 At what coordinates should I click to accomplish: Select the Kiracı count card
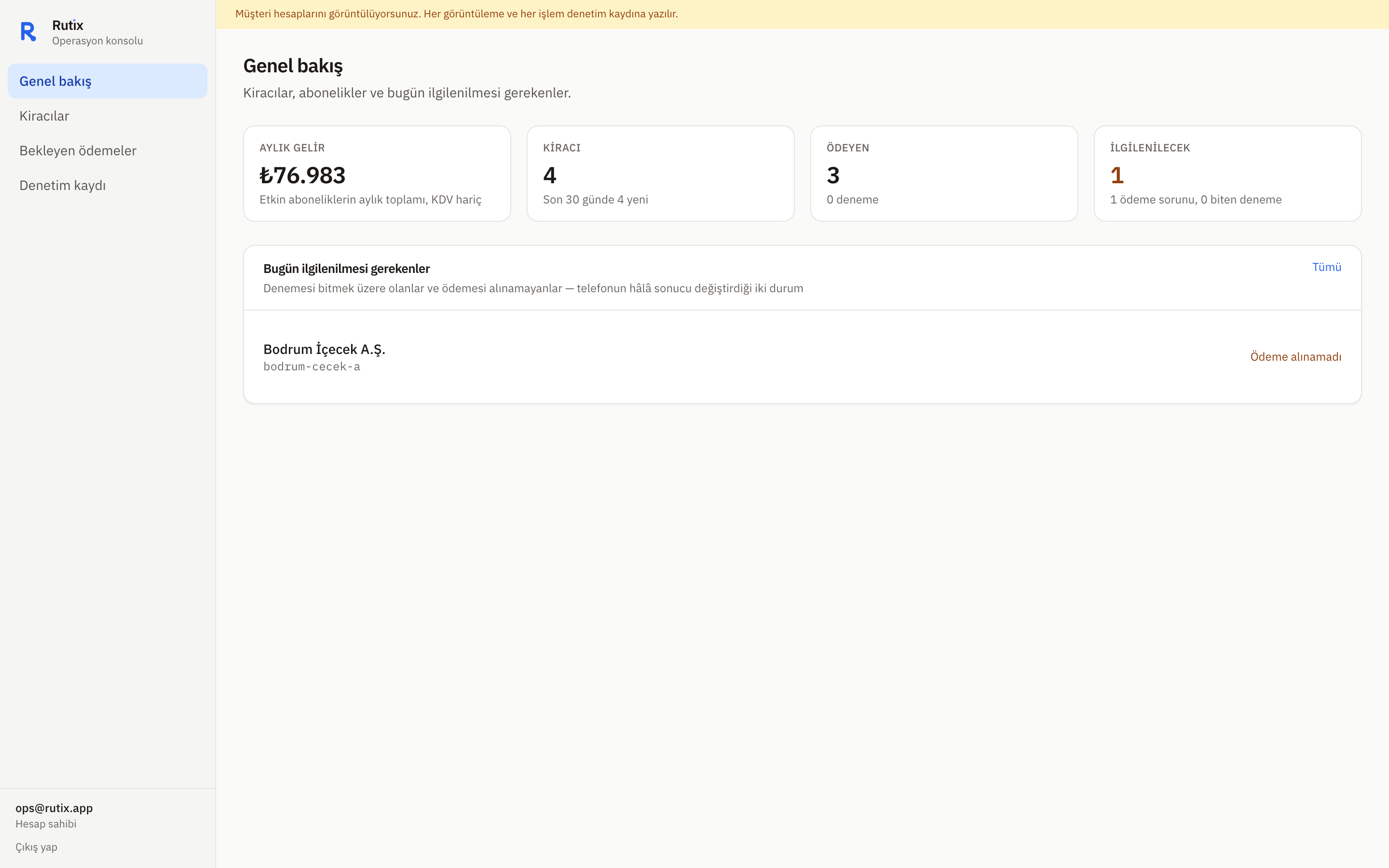(661, 174)
